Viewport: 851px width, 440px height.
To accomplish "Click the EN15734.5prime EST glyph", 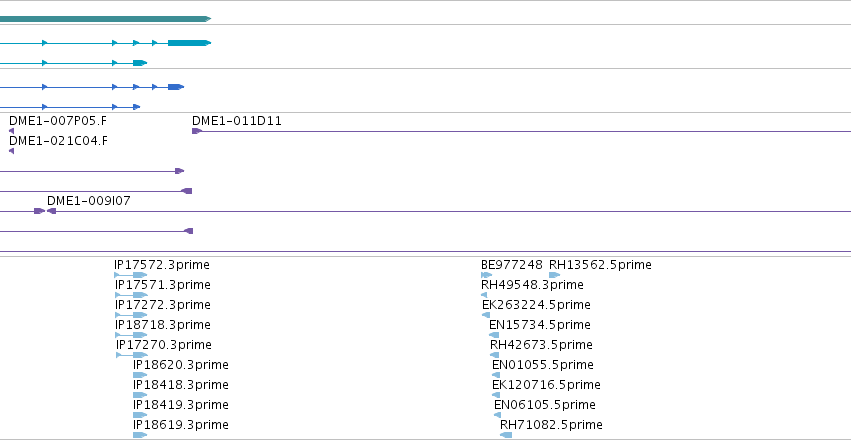I will tap(494, 335).
